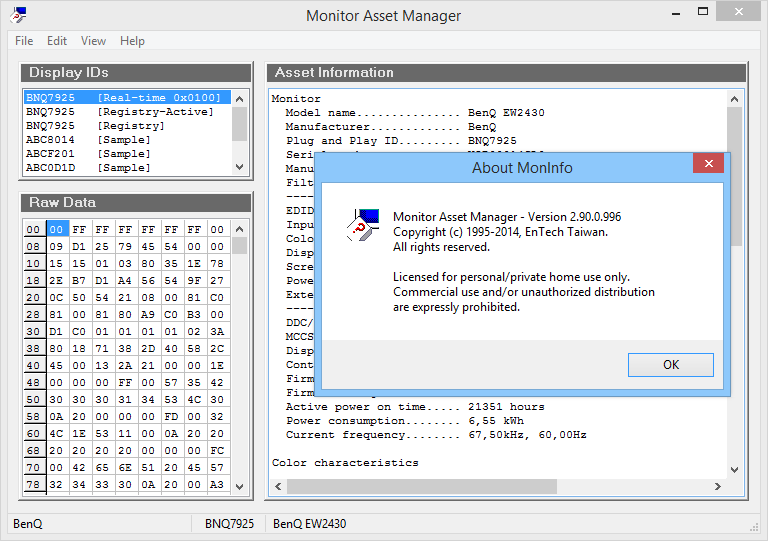Click row header 18 in Raw Data
This screenshot has height=541, width=768.
tap(33, 281)
